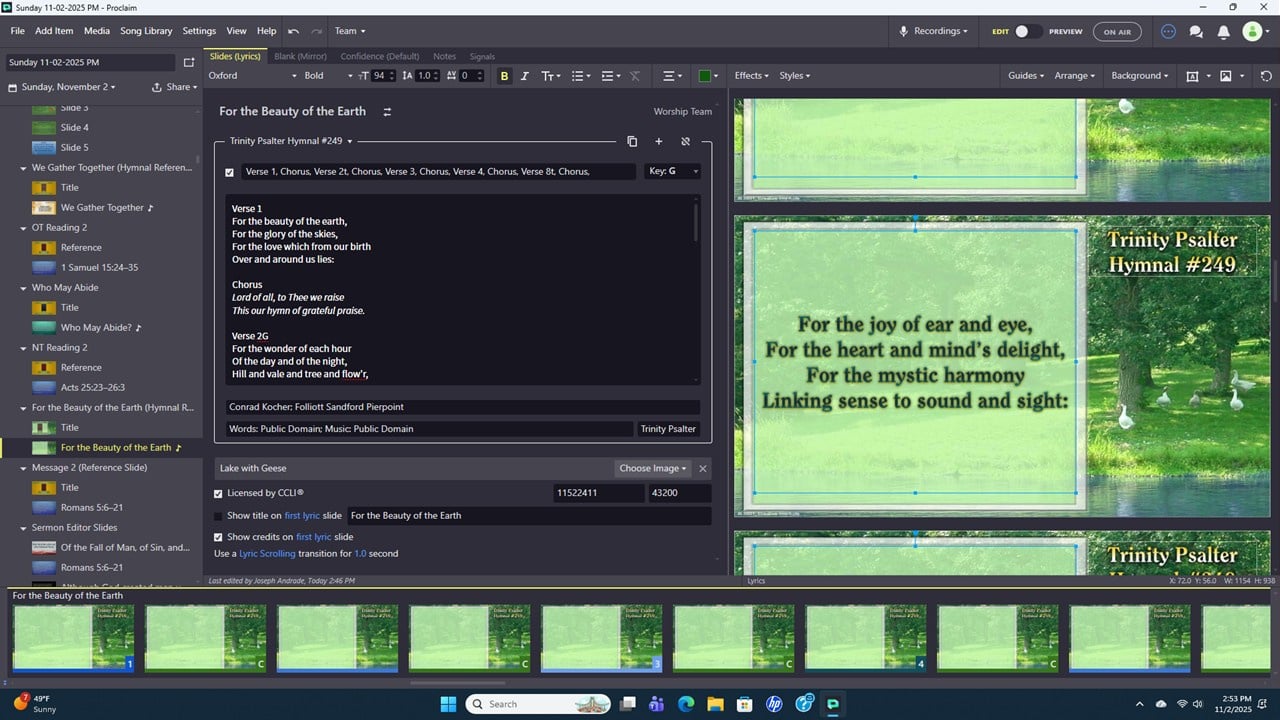This screenshot has width=1280, height=720.
Task: Click the Undo arrow icon
Action: click(x=293, y=31)
